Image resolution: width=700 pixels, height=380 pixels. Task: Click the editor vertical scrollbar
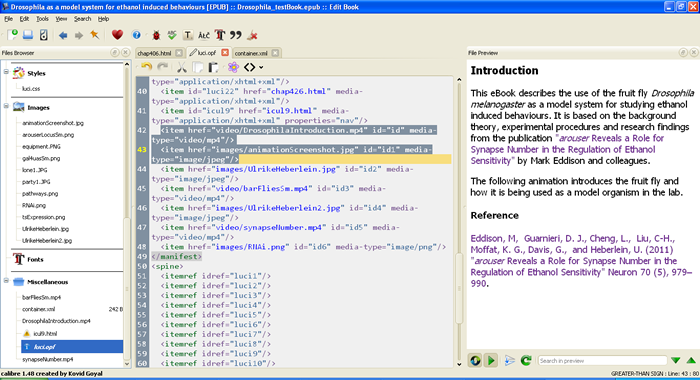(x=459, y=221)
